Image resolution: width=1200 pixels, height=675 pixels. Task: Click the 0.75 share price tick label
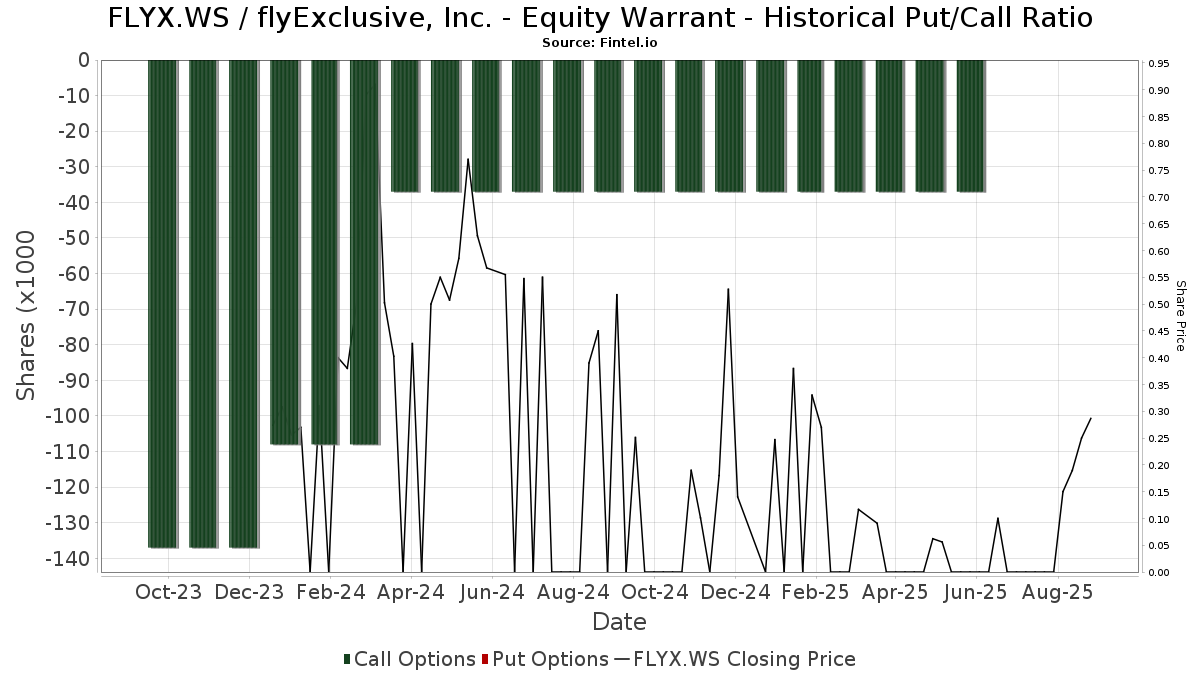[x=1159, y=171]
